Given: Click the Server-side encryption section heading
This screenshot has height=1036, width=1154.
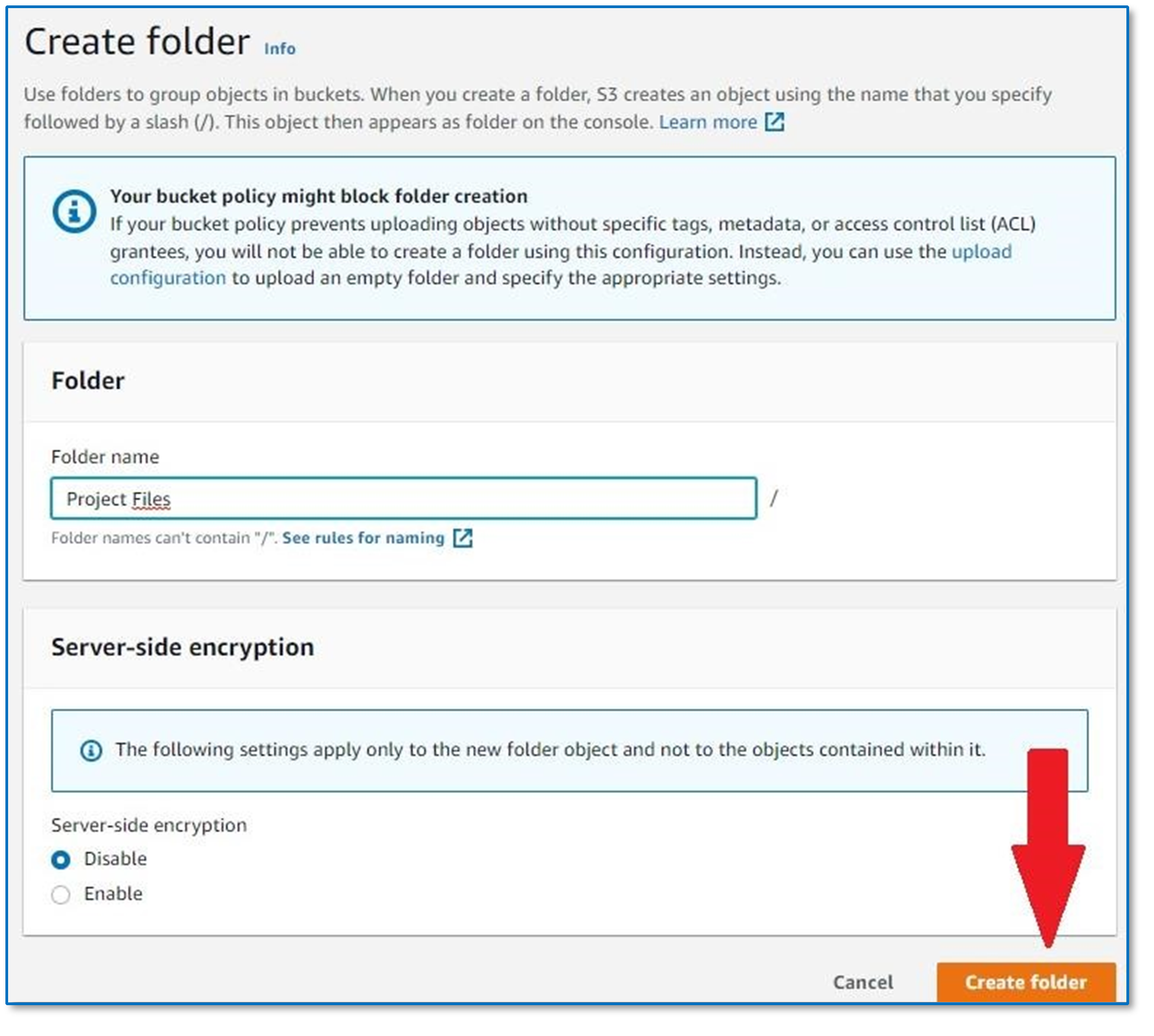Looking at the screenshot, I should [183, 647].
